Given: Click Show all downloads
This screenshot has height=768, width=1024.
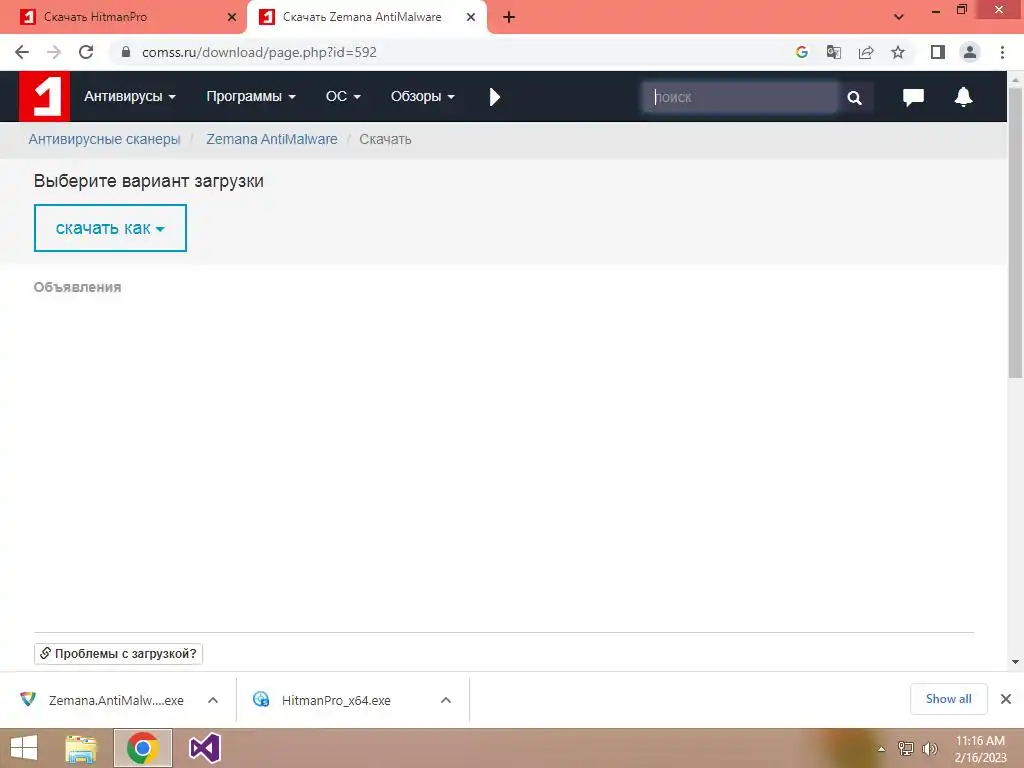Looking at the screenshot, I should click(x=948, y=699).
